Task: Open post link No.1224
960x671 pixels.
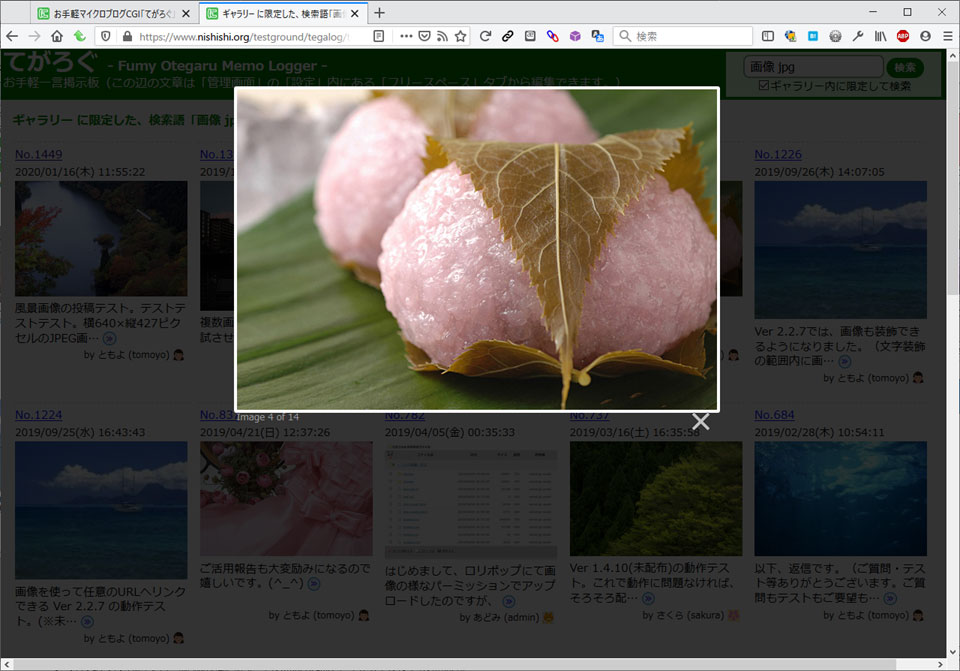Action: (x=39, y=414)
